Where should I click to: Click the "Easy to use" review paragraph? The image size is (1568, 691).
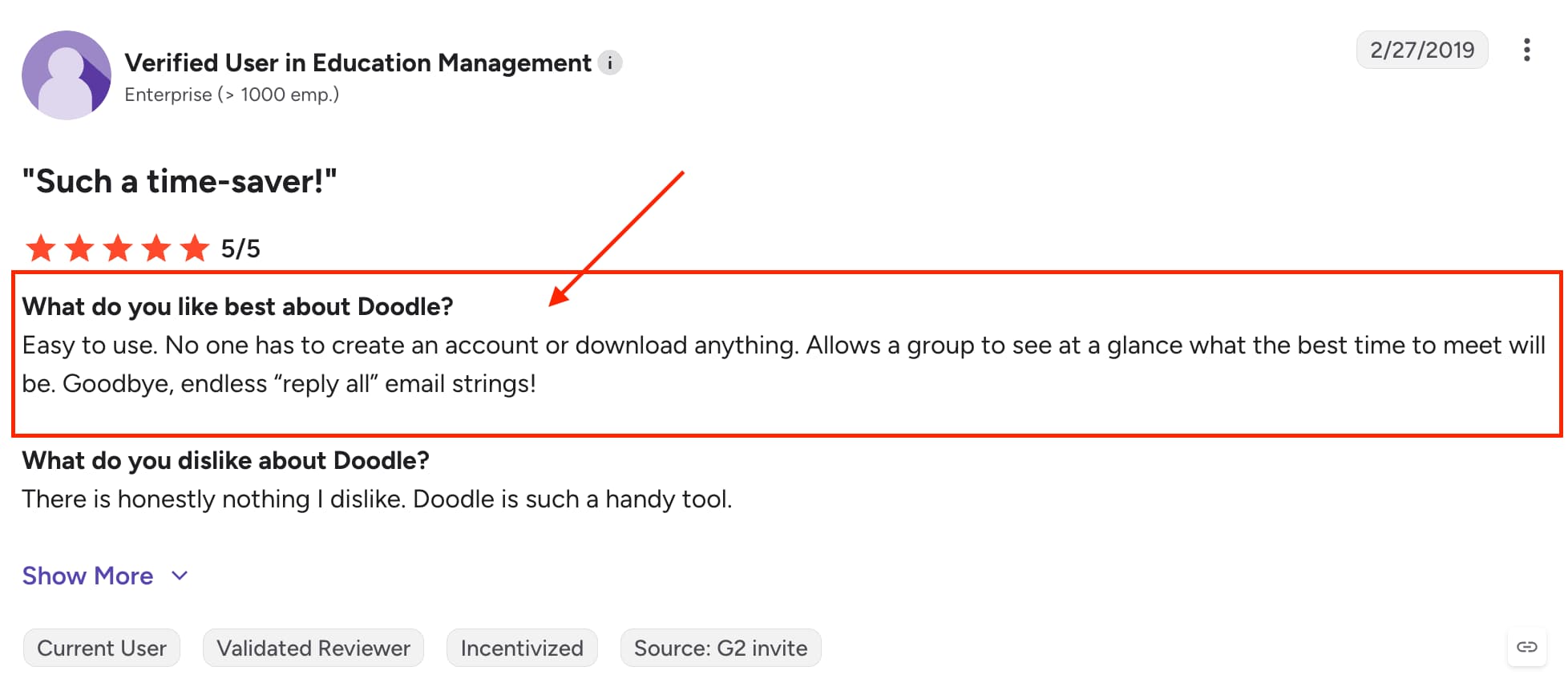pos(783,364)
